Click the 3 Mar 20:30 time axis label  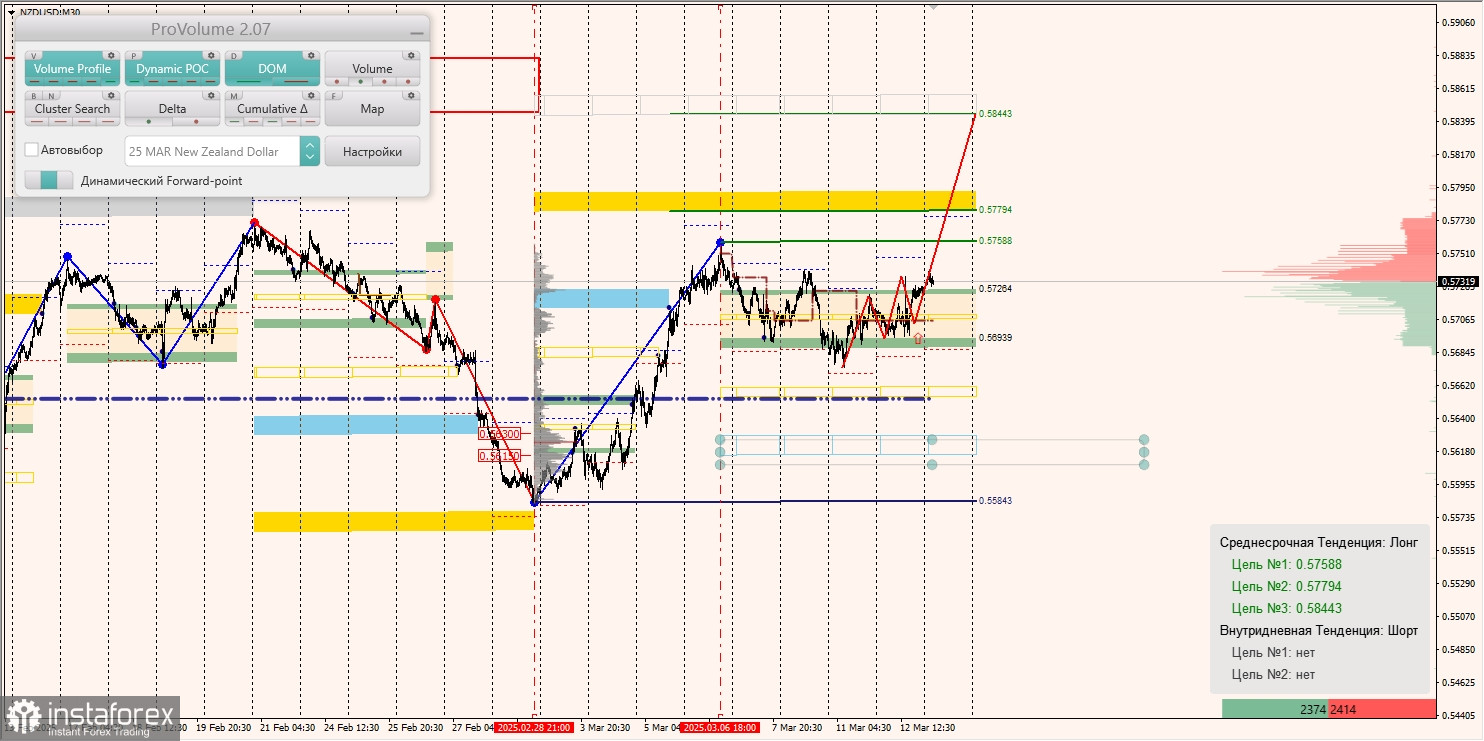pos(605,727)
